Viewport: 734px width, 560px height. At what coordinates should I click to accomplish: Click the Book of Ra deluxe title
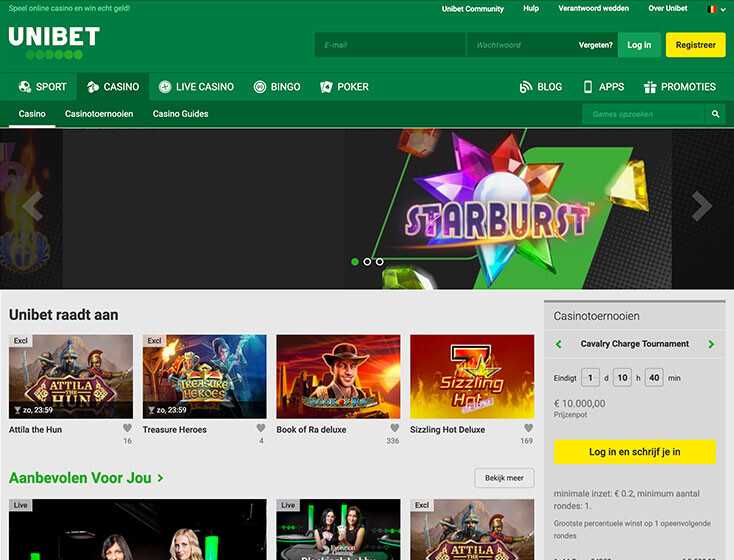pos(311,429)
